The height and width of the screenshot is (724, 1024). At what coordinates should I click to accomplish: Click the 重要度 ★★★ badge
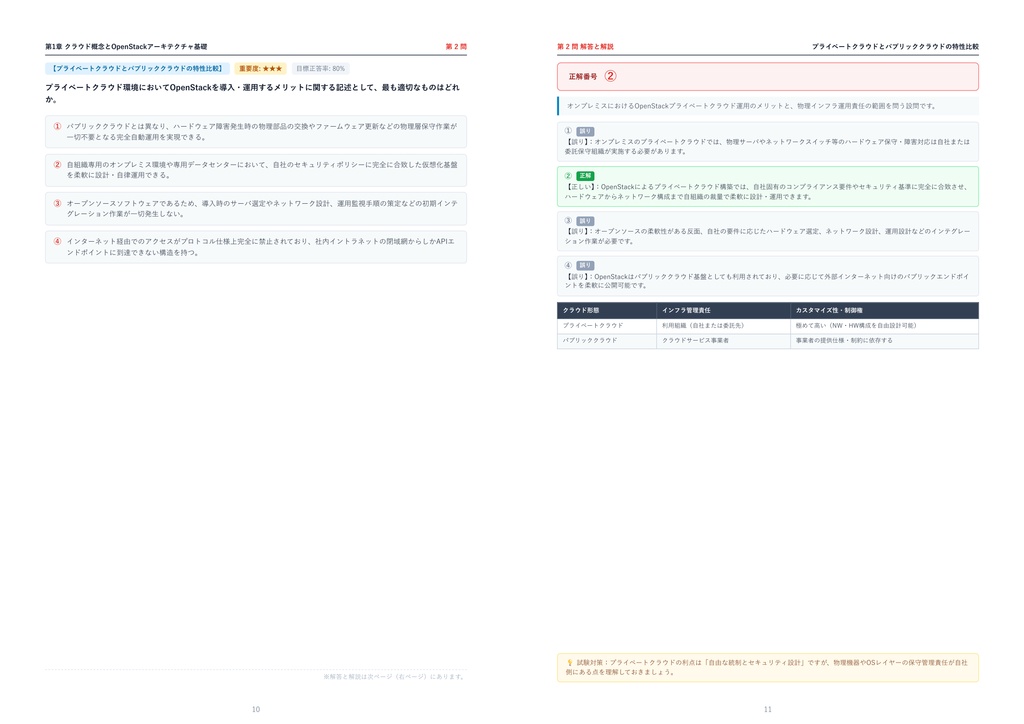click(x=261, y=69)
